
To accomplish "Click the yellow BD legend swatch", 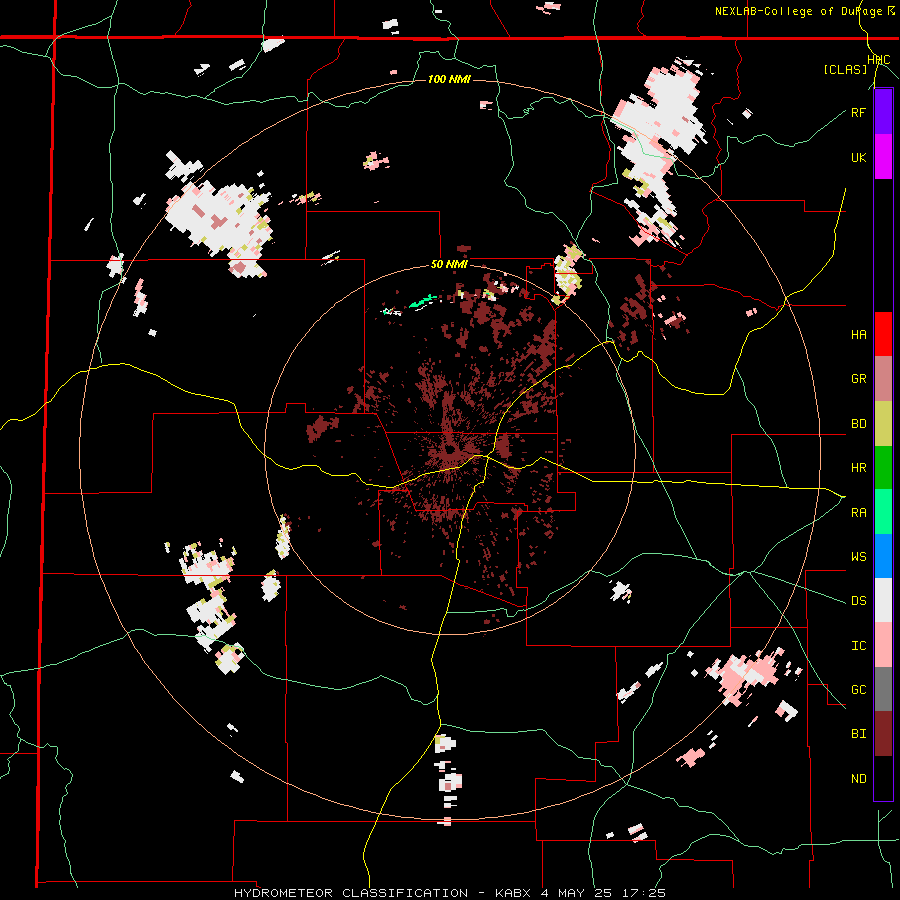I will click(x=883, y=423).
